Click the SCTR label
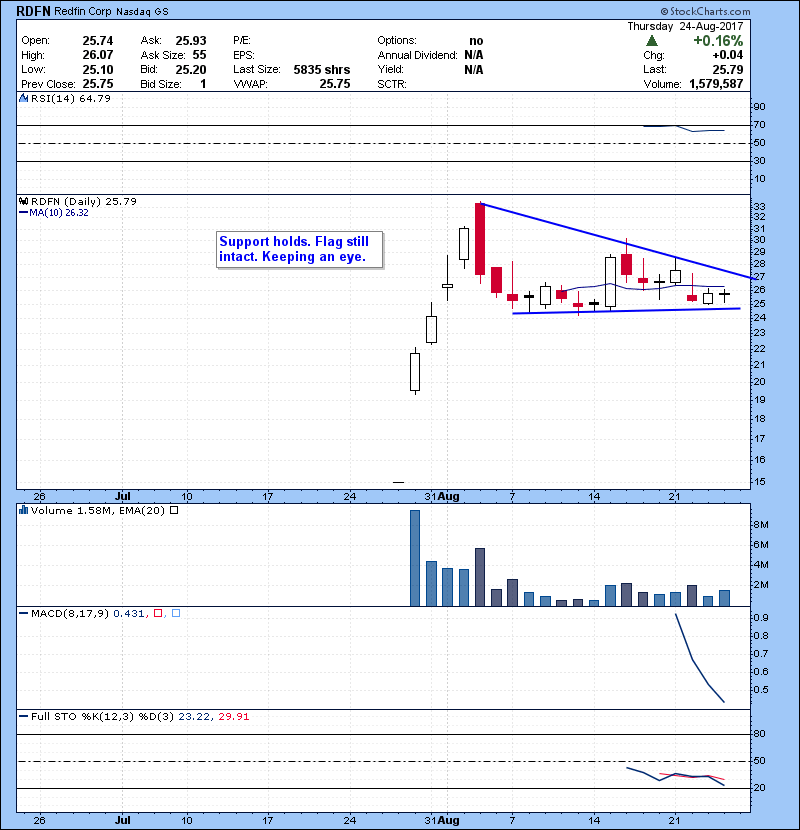This screenshot has height=830, width=800. [392, 84]
